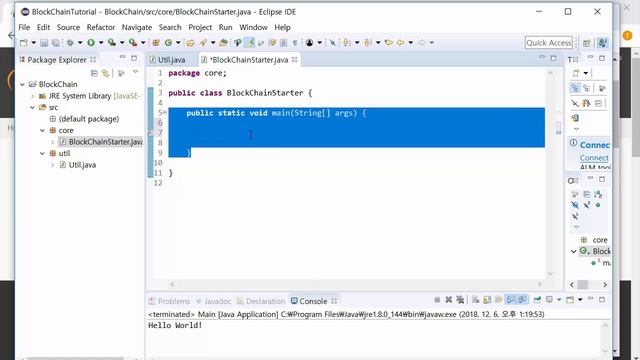
Task: Switch to the Problems tab
Action: click(x=170, y=301)
